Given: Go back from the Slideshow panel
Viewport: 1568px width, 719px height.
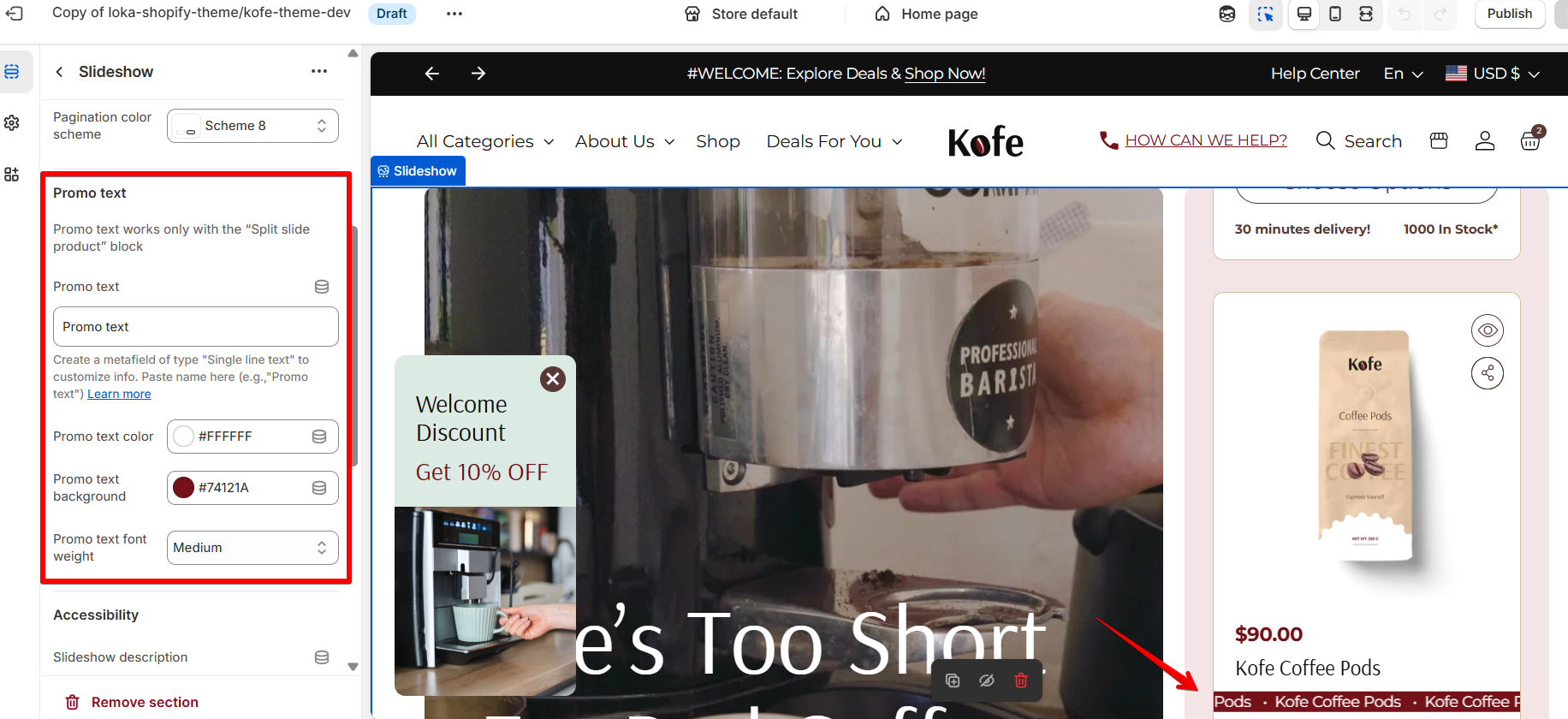Looking at the screenshot, I should pos(59,72).
